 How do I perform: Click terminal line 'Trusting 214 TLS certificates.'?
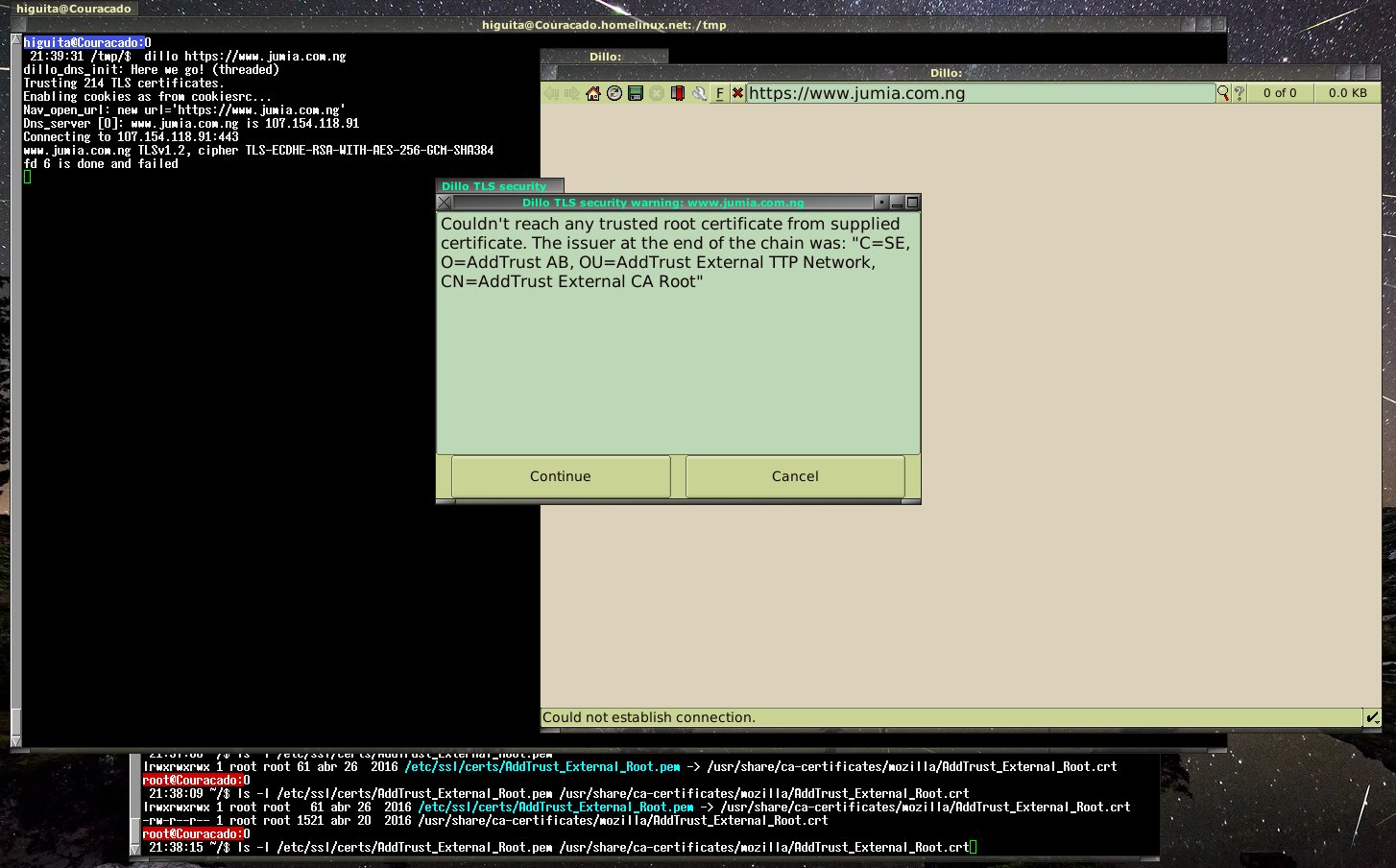click(123, 83)
